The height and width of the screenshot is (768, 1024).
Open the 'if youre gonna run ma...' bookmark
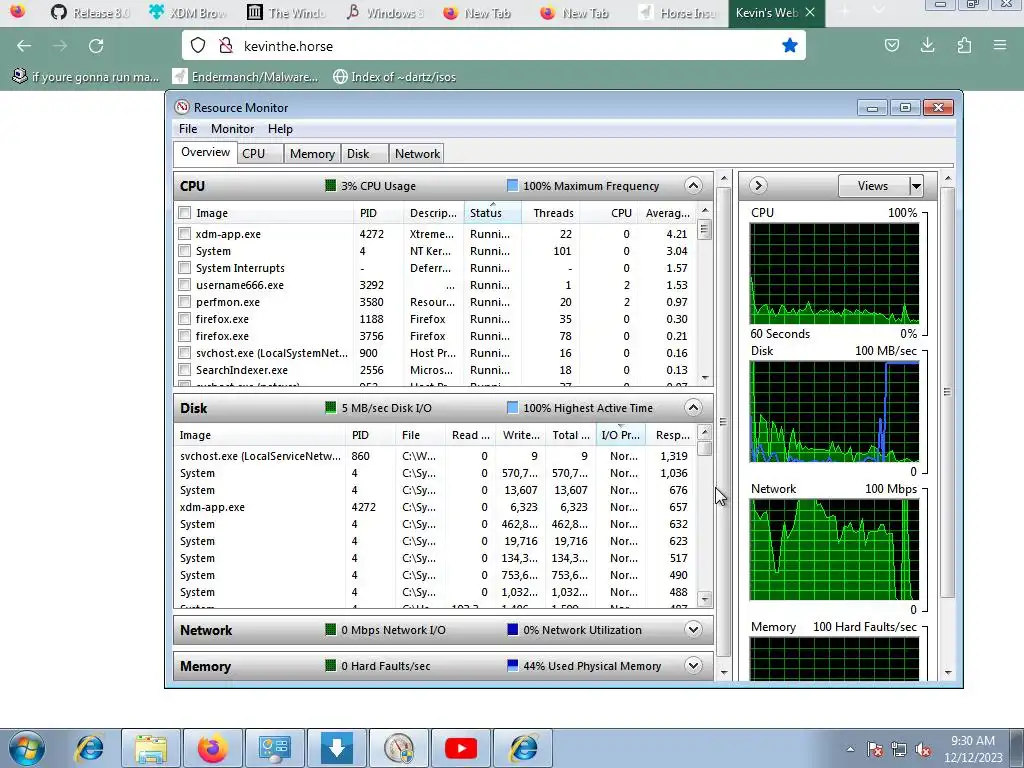pyautogui.click(x=86, y=76)
